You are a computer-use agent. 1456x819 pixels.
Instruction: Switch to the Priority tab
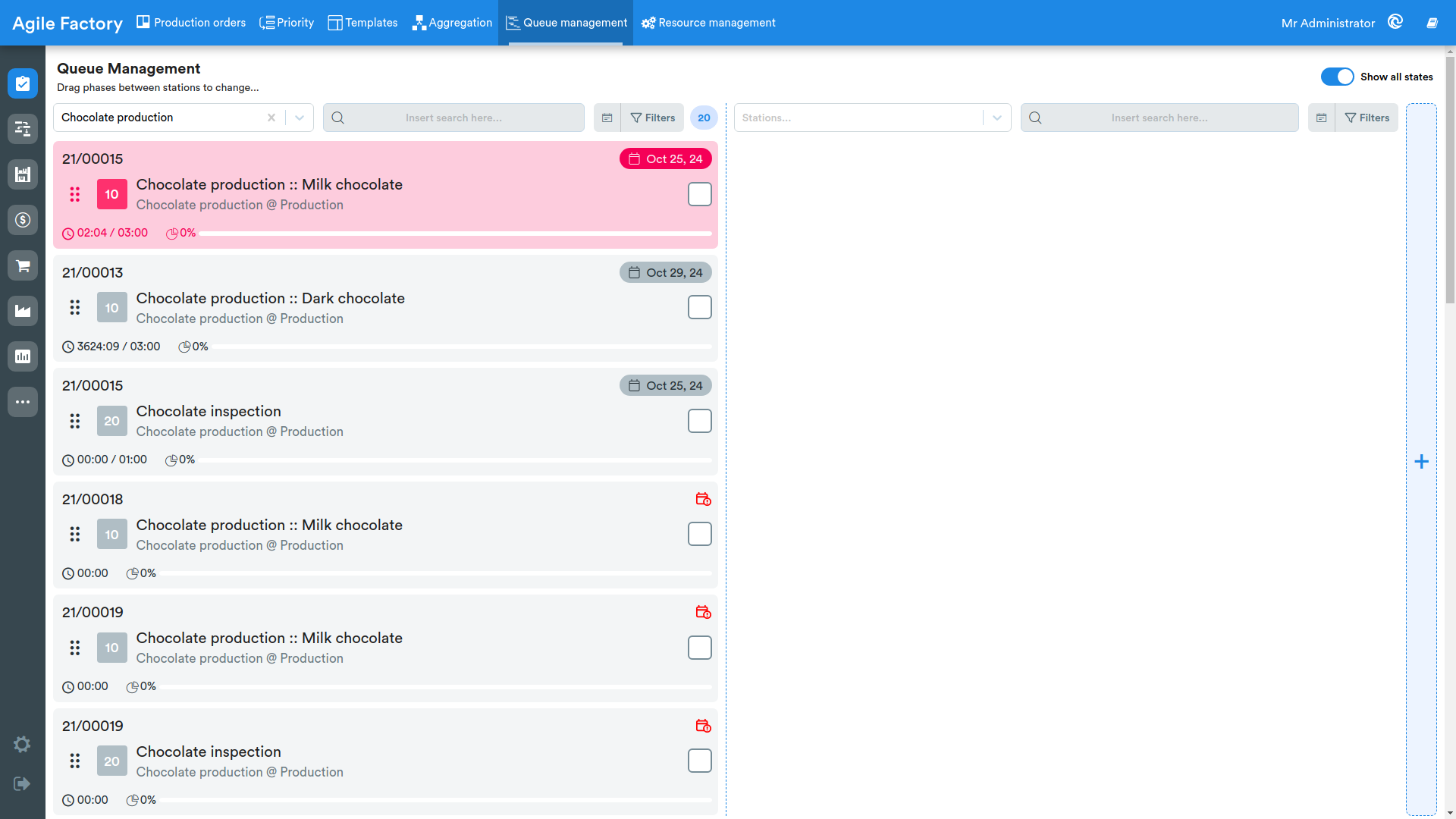pyautogui.click(x=287, y=23)
